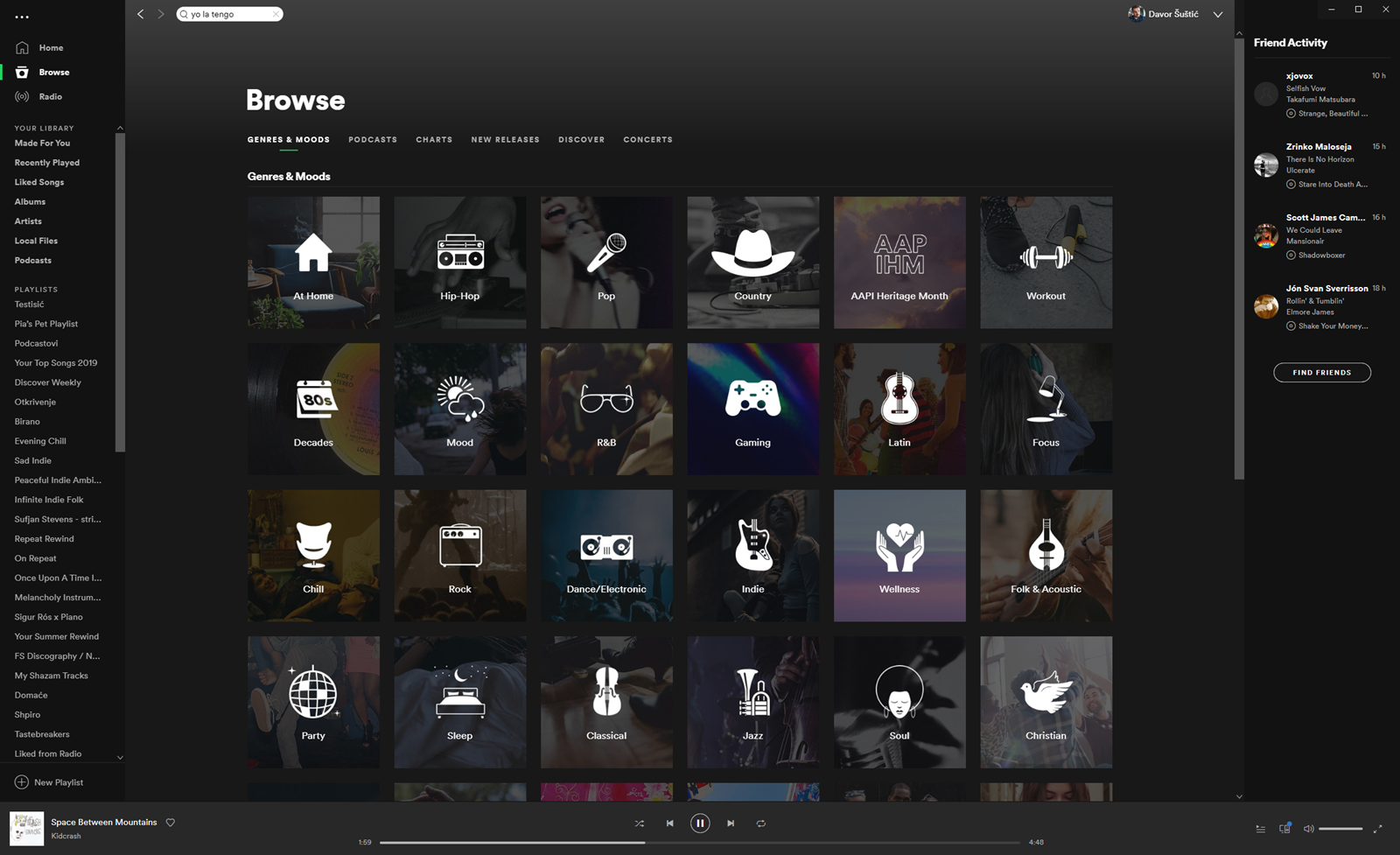Clear the search box with X
Viewport: 1400px width, 855px height.
(276, 14)
